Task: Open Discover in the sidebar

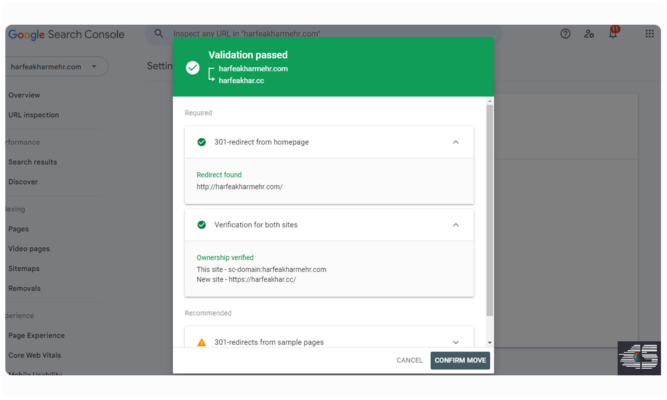Action: [x=23, y=182]
